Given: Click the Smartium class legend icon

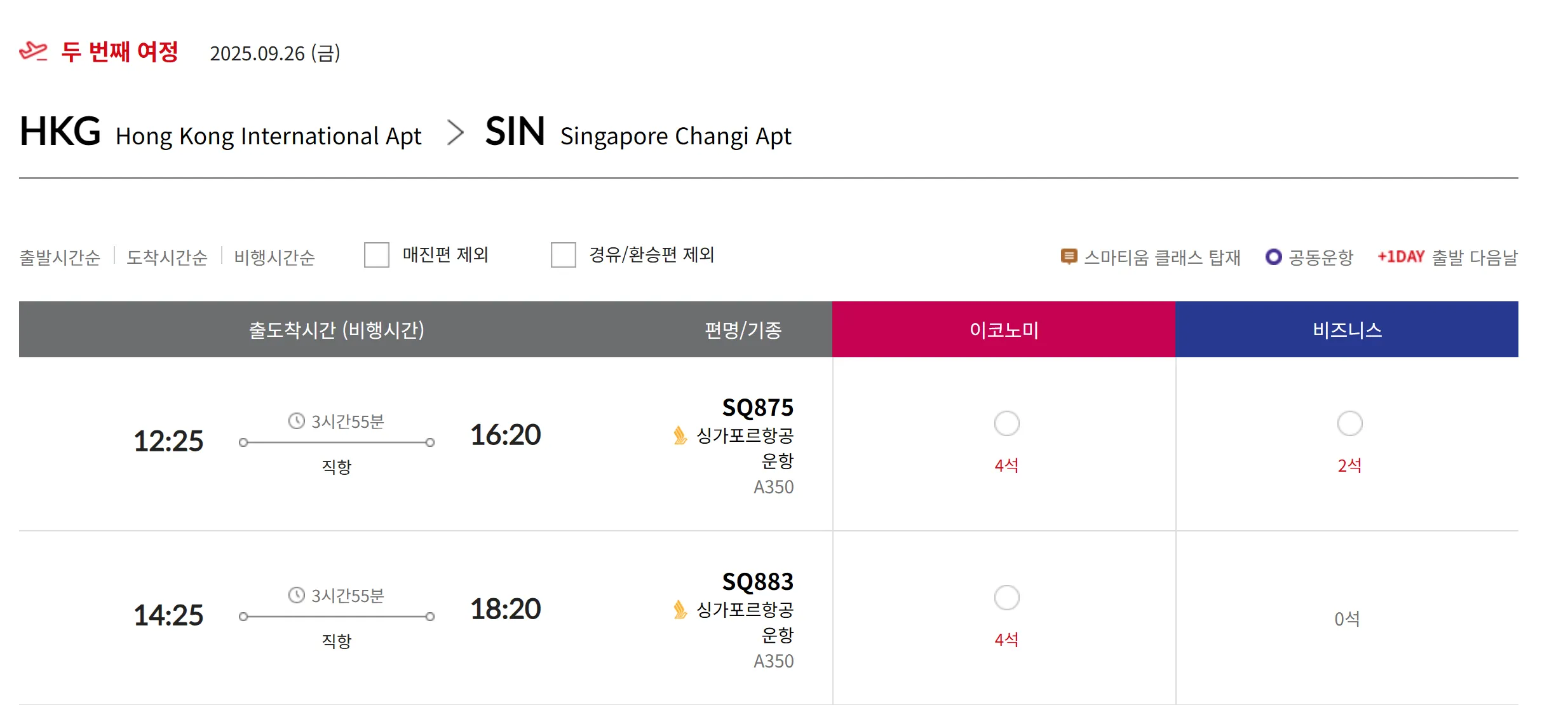Looking at the screenshot, I should [x=1069, y=257].
